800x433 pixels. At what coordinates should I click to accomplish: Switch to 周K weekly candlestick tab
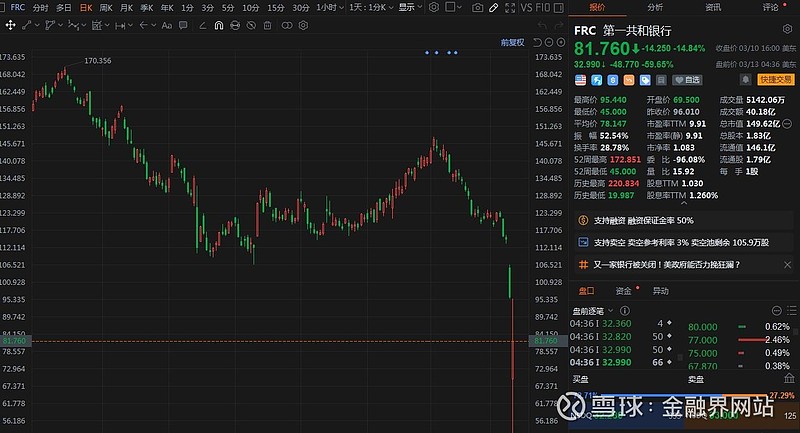106,8
